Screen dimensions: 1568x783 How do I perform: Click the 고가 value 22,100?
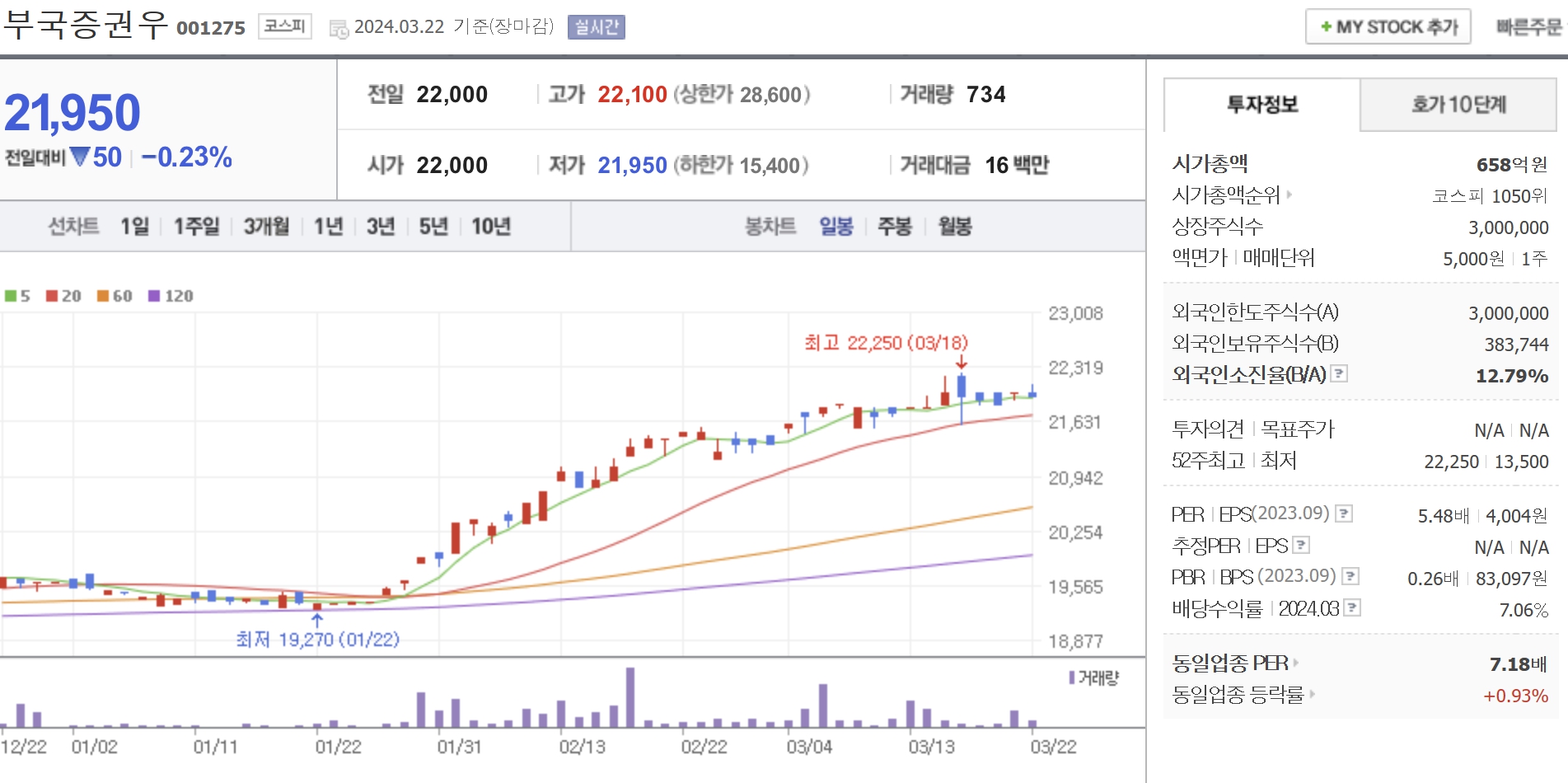(x=632, y=95)
